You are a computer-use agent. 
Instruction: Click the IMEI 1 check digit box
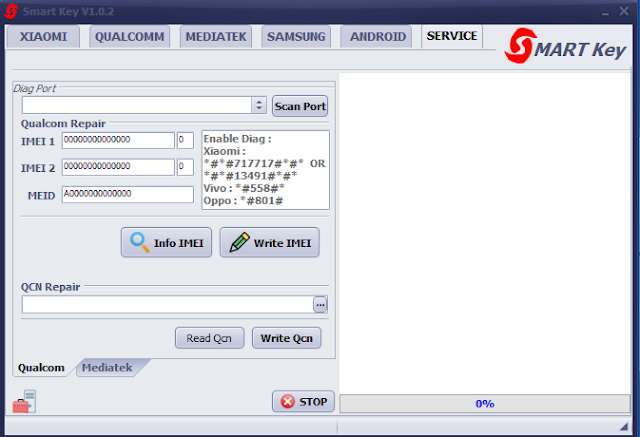(185, 140)
